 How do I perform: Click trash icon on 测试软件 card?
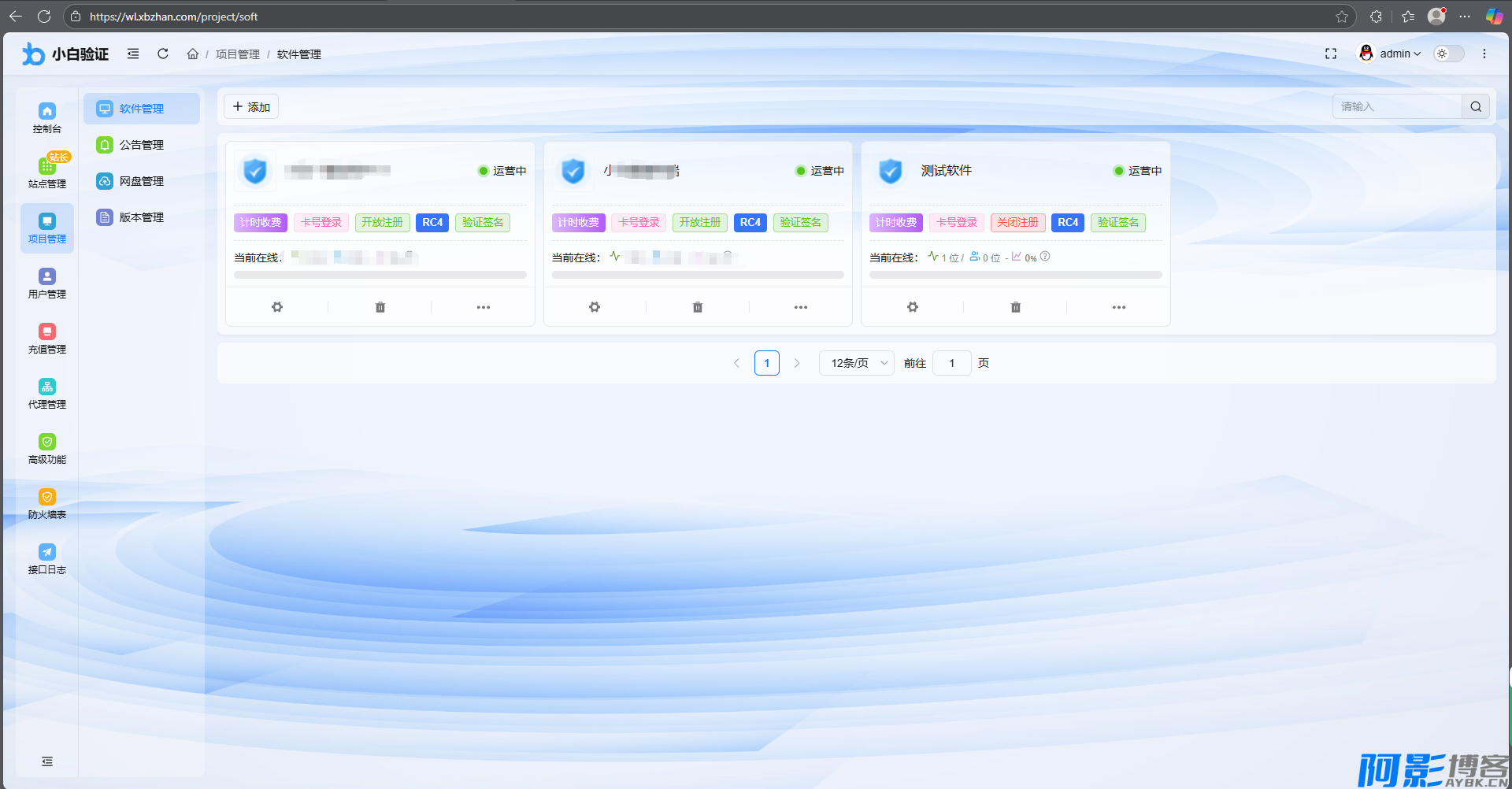[x=1015, y=307]
